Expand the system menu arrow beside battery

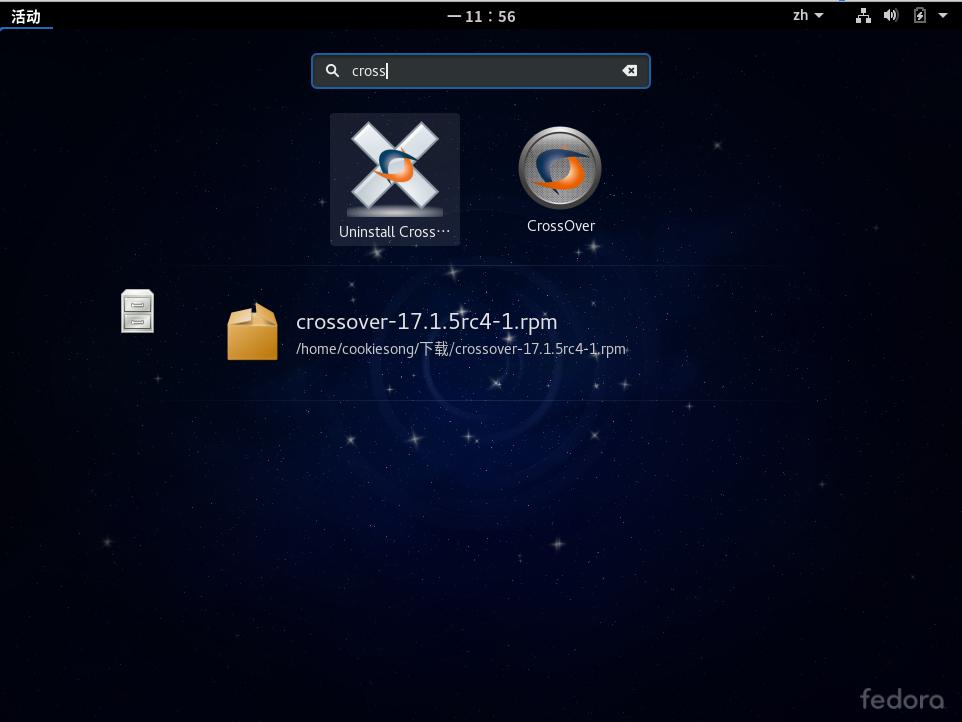(x=943, y=15)
